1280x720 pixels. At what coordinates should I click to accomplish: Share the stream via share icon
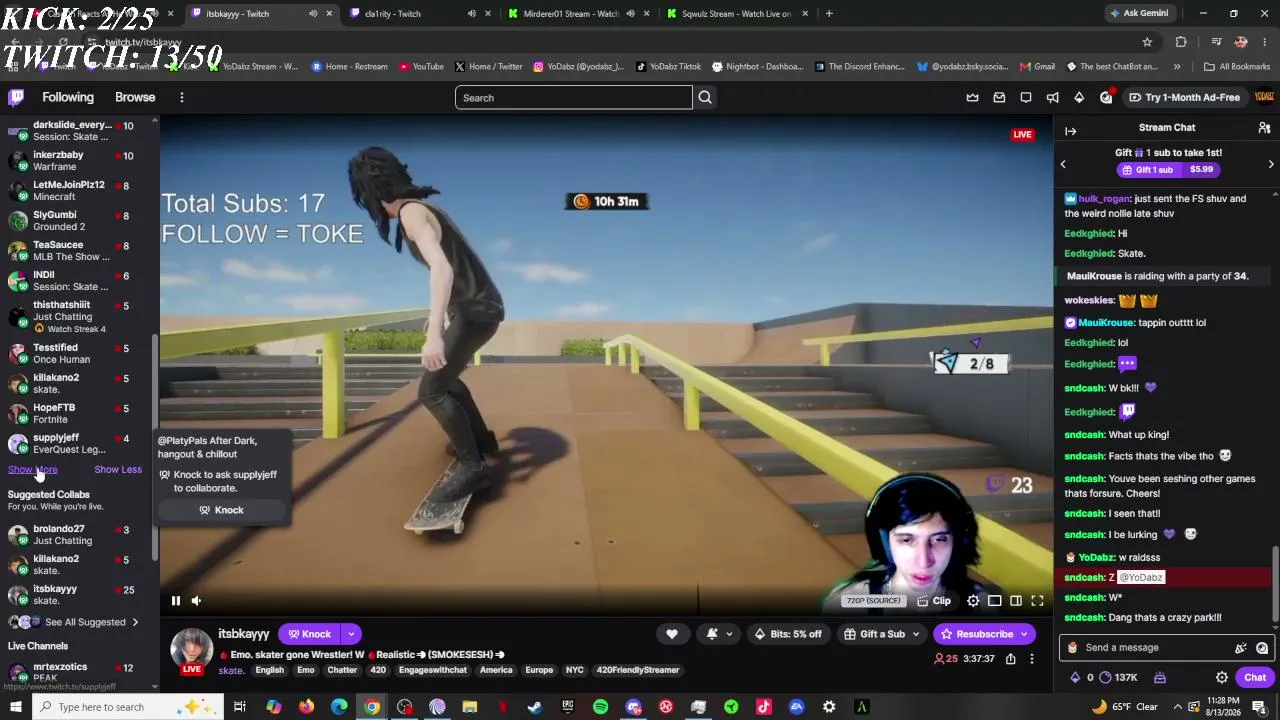(x=1010, y=659)
